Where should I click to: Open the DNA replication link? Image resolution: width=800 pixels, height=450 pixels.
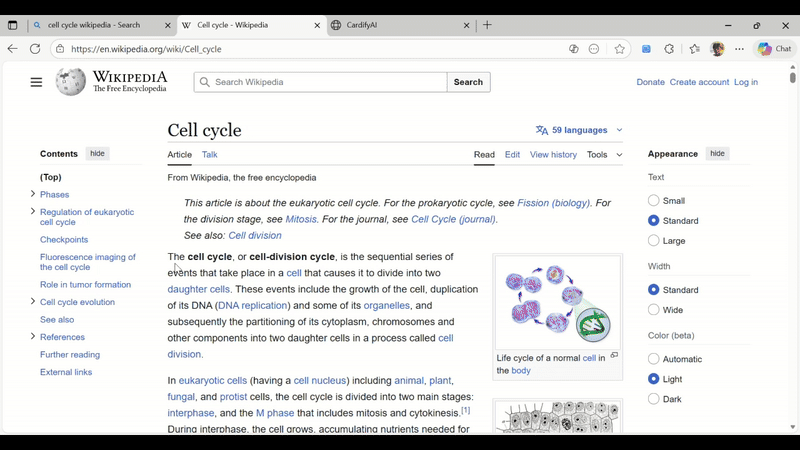click(253, 306)
